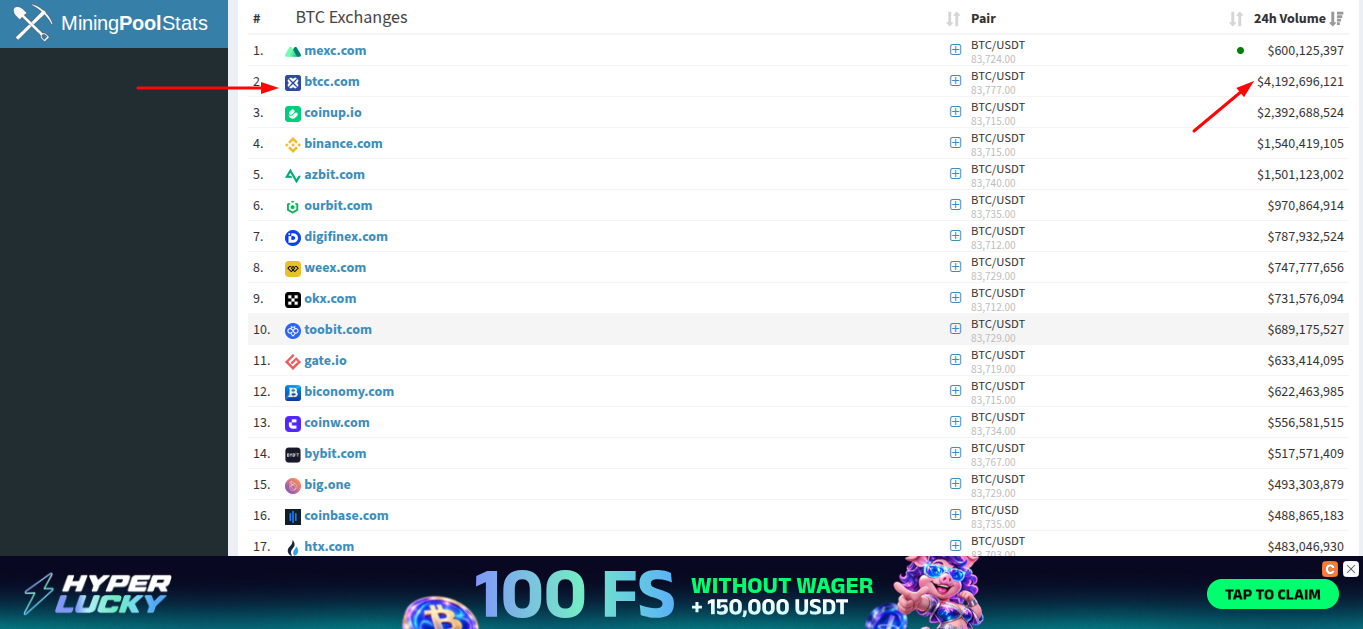Click the big.one logo icon

[293, 485]
